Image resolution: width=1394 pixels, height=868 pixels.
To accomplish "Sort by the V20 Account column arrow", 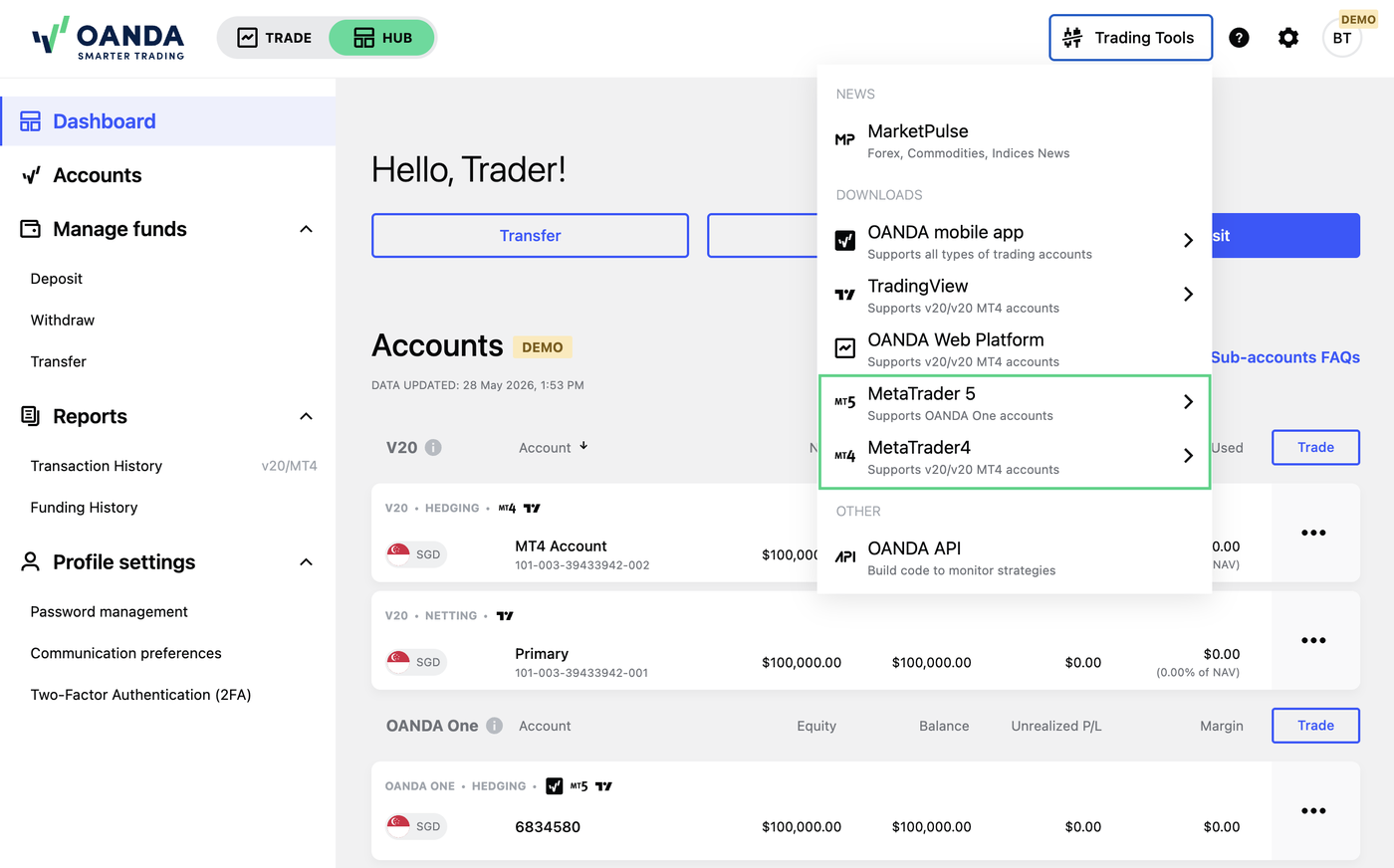I will (x=583, y=446).
